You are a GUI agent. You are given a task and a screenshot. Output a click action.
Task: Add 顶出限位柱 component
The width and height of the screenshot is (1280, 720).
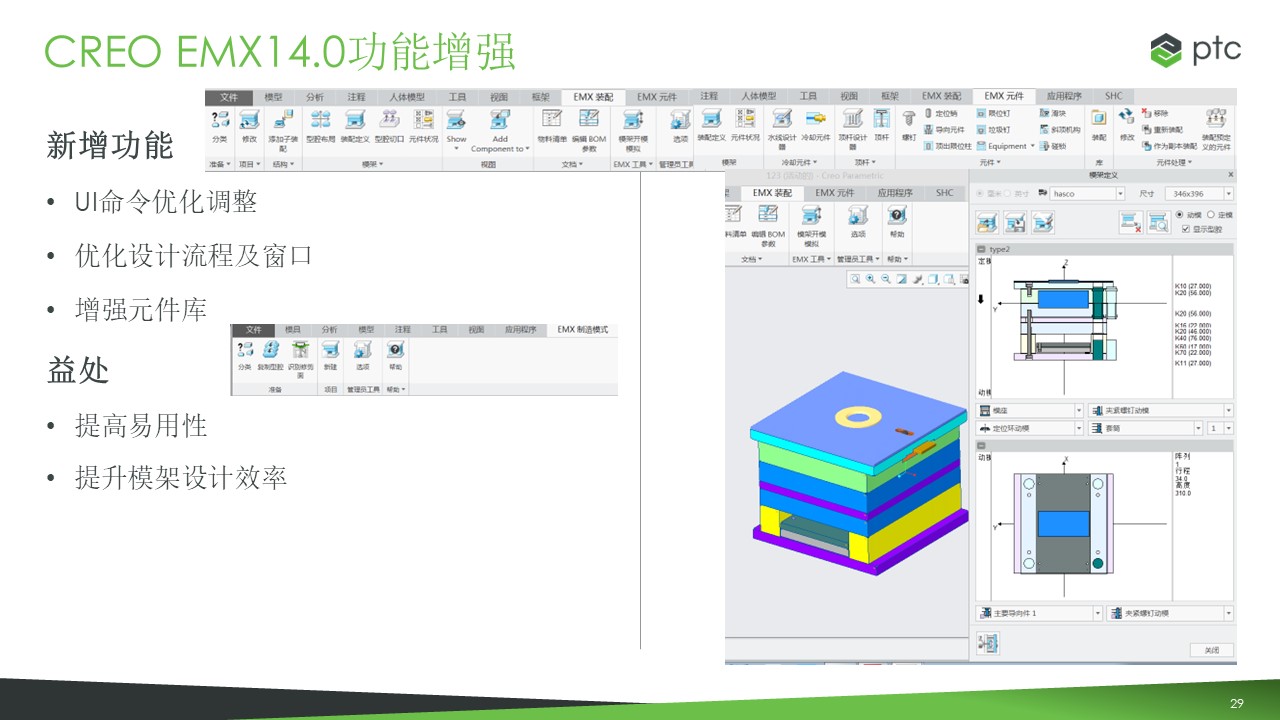click(947, 146)
